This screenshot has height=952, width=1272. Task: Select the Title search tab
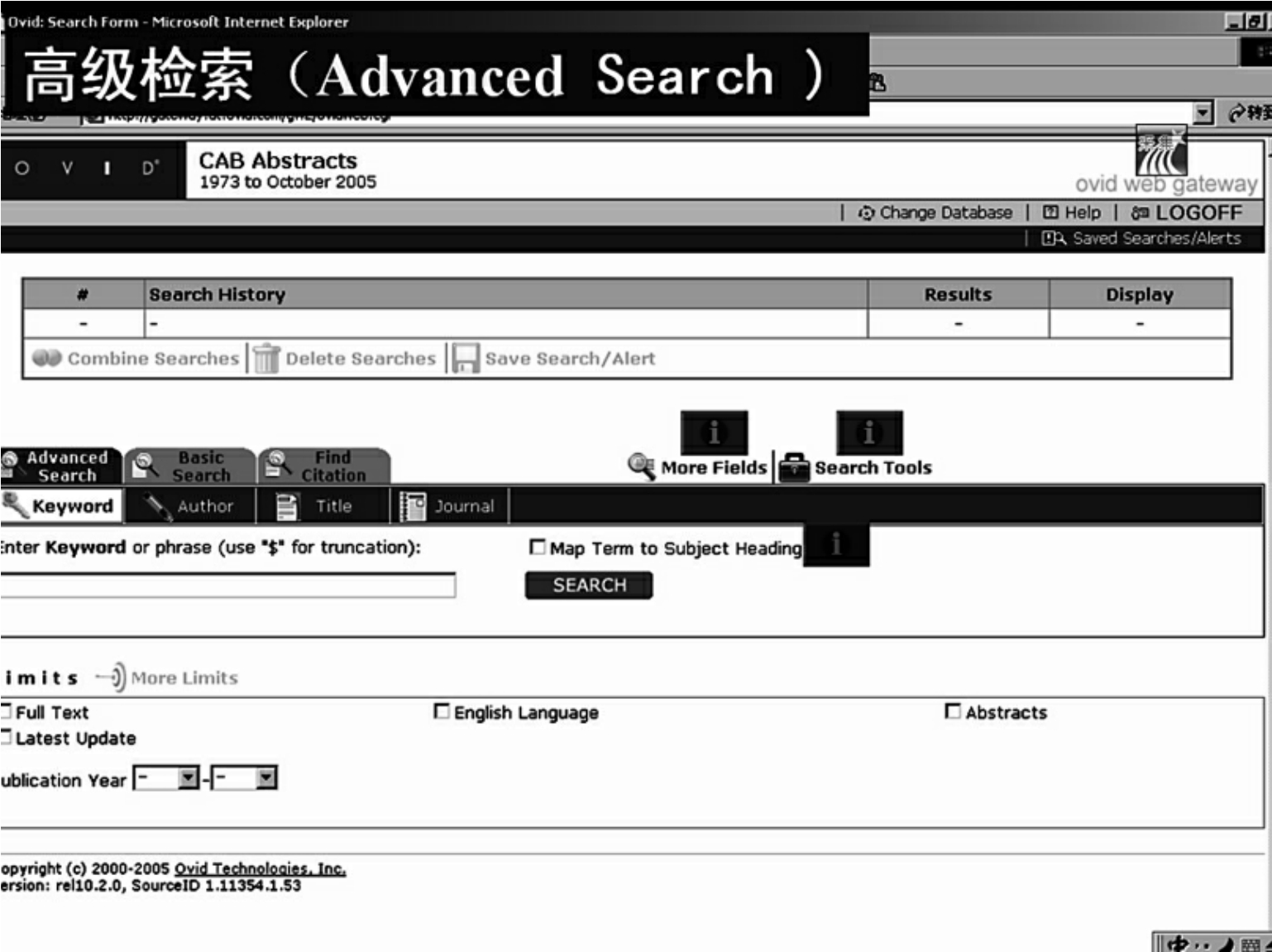[323, 506]
